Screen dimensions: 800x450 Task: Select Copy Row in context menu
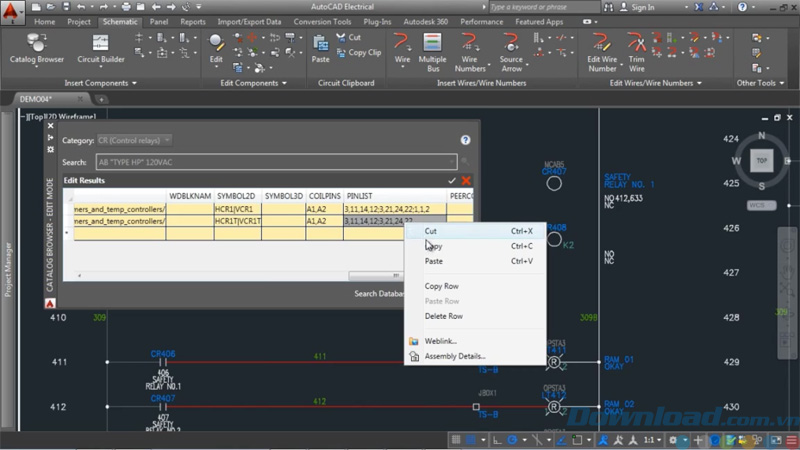[x=441, y=286]
